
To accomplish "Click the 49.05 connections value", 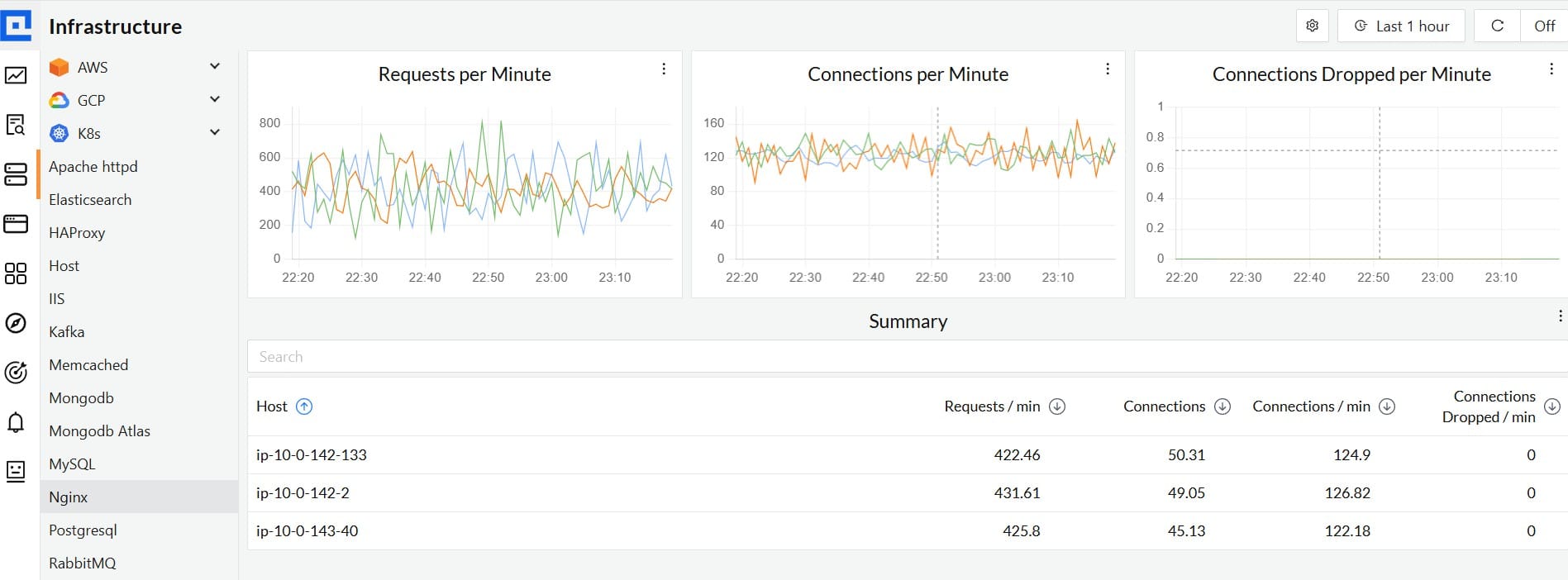I will tap(1186, 492).
